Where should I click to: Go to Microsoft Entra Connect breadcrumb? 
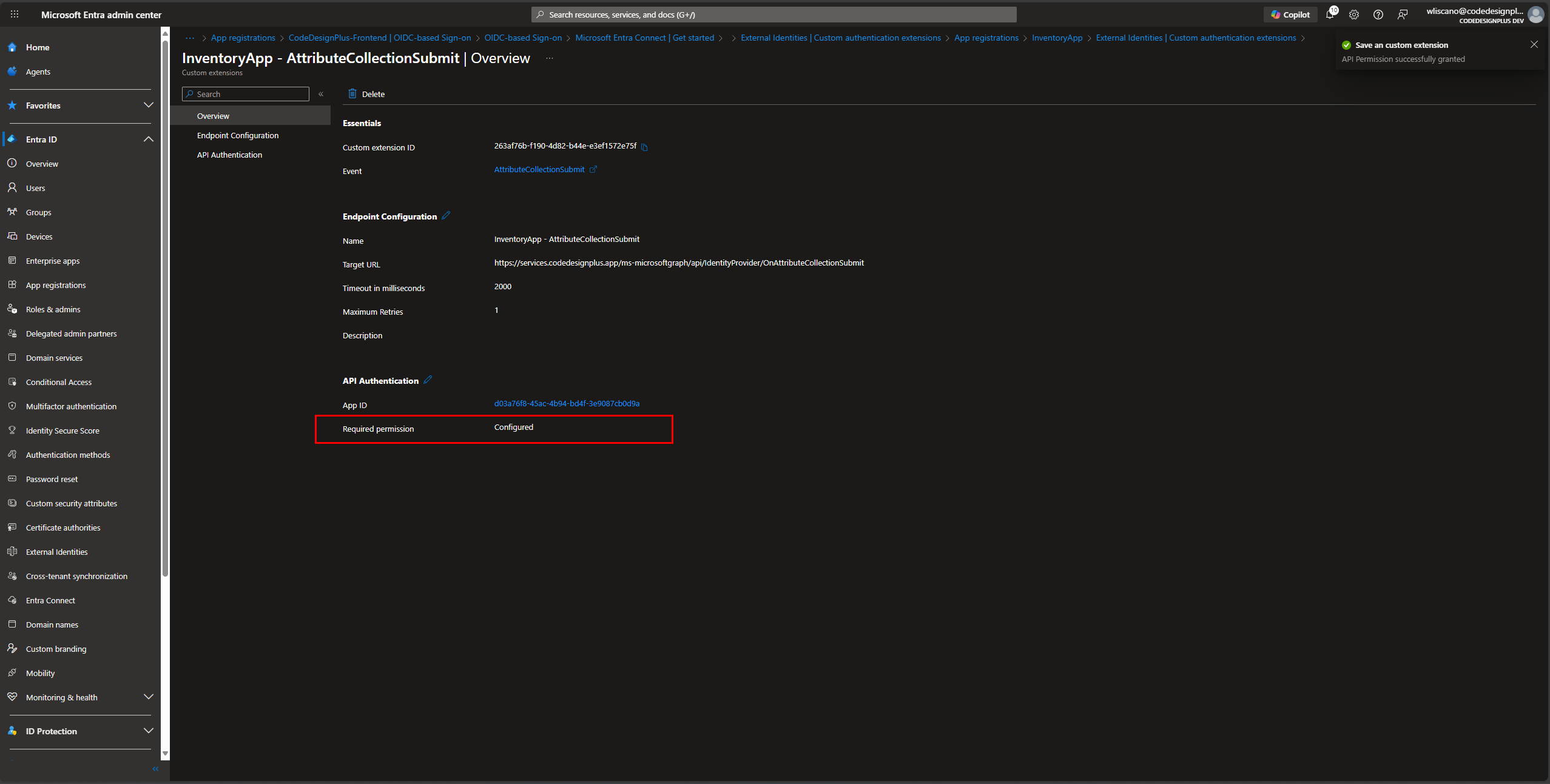pyautogui.click(x=644, y=38)
